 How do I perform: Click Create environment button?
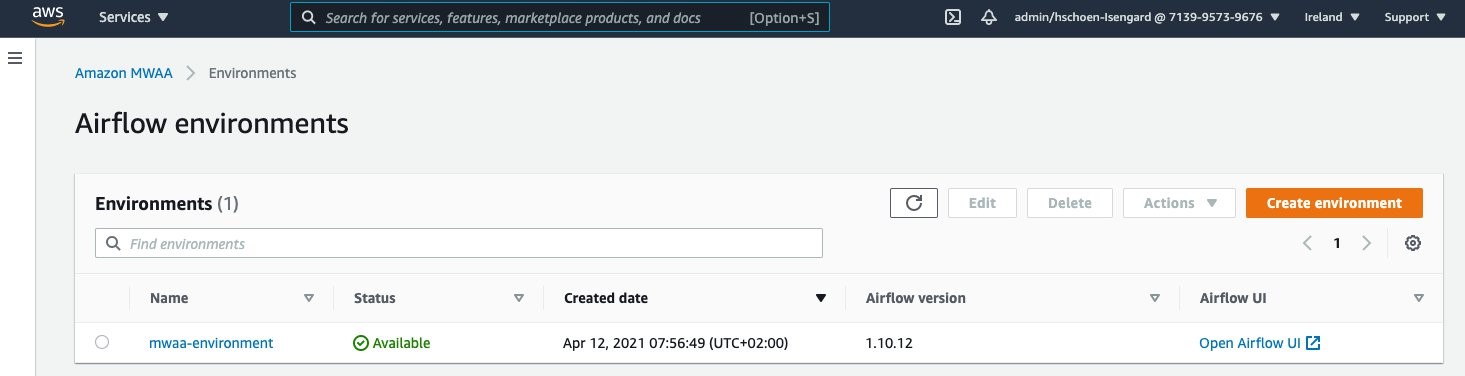coord(1334,203)
